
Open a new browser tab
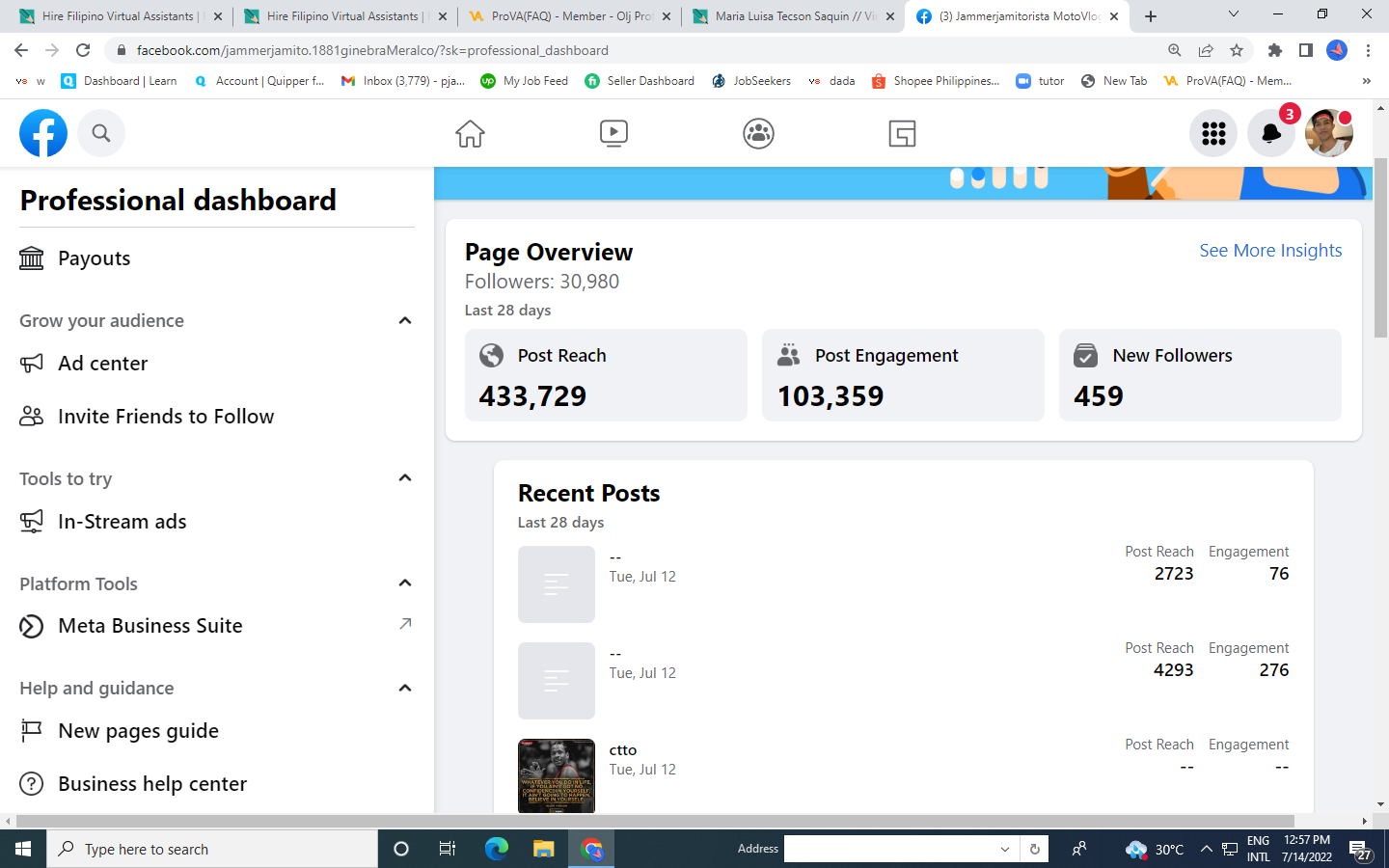pyautogui.click(x=1151, y=16)
